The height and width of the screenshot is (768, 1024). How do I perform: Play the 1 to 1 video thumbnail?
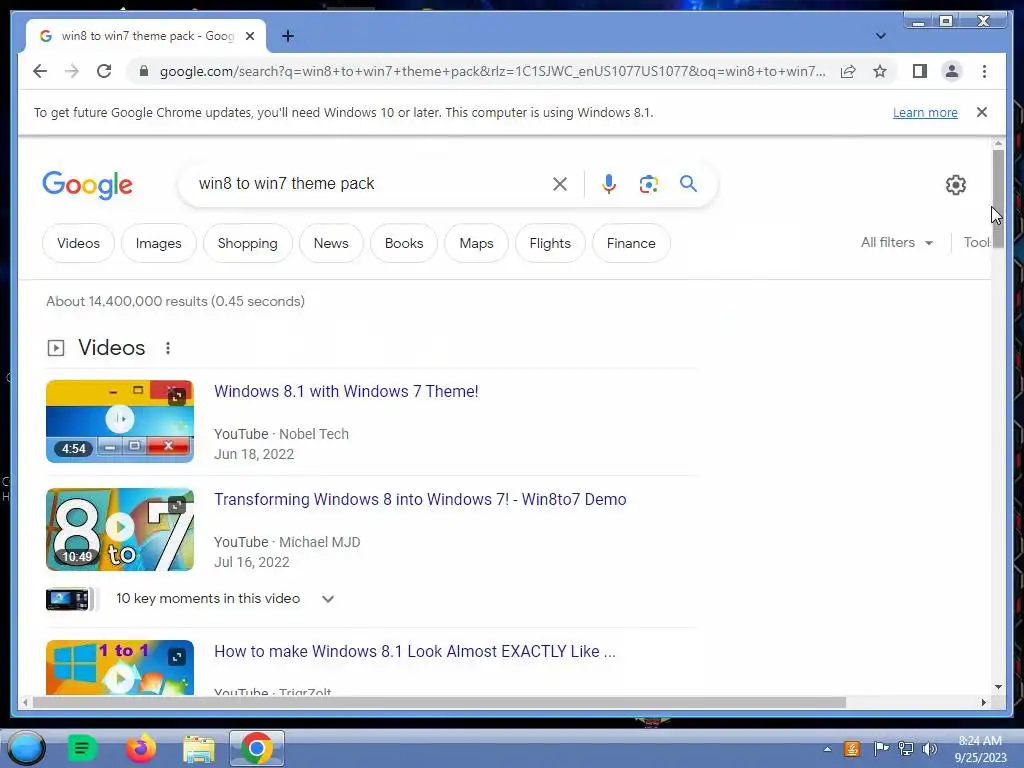point(120,667)
